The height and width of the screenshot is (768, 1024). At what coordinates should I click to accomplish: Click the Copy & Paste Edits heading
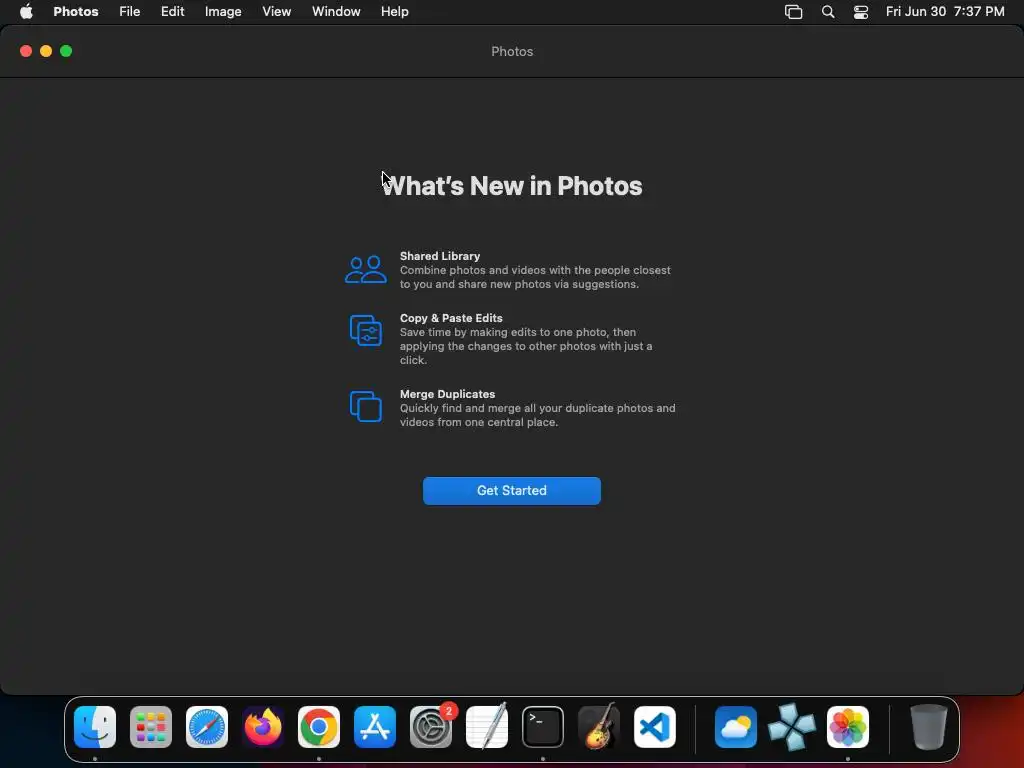[x=451, y=318]
